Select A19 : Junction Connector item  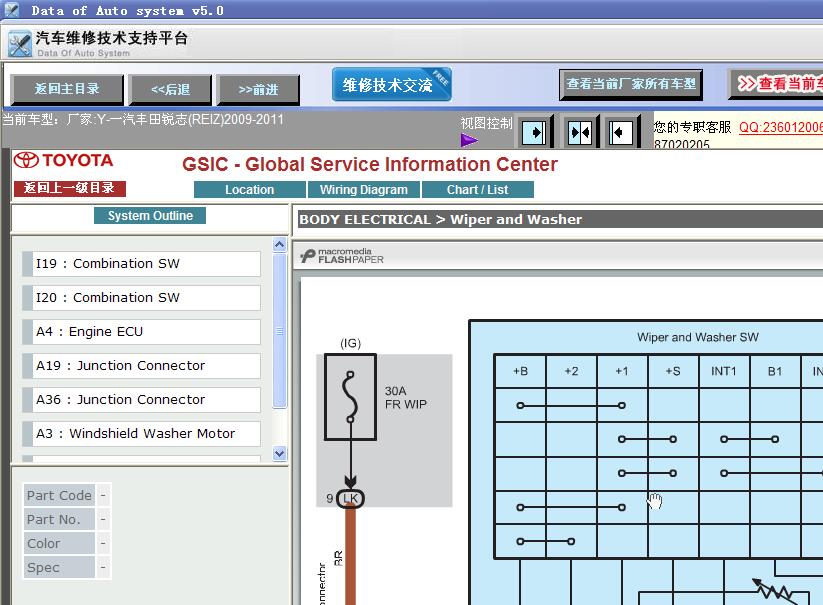(142, 366)
